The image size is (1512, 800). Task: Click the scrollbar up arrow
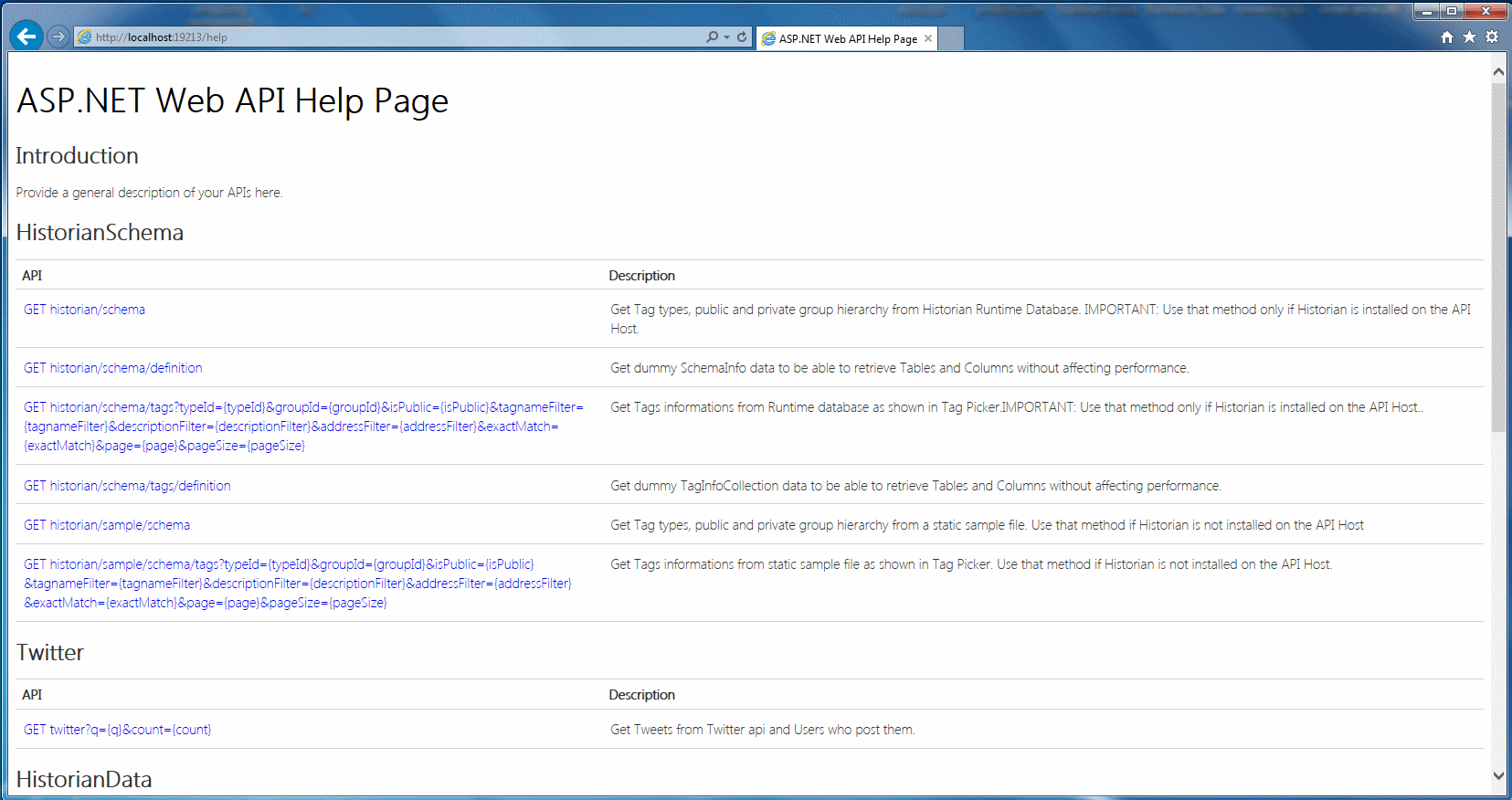pos(1498,71)
